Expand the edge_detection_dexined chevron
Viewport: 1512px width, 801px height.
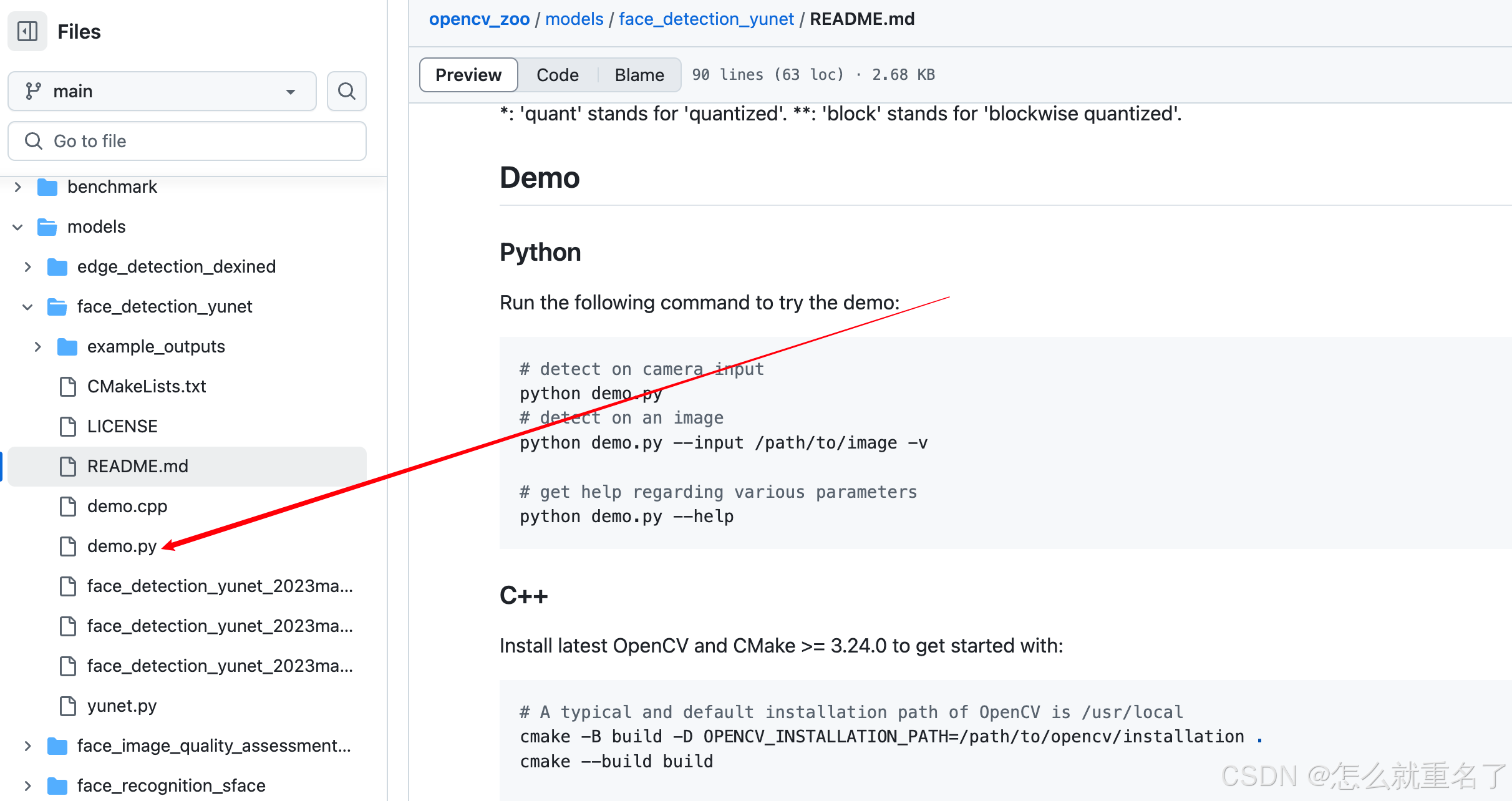(x=27, y=267)
